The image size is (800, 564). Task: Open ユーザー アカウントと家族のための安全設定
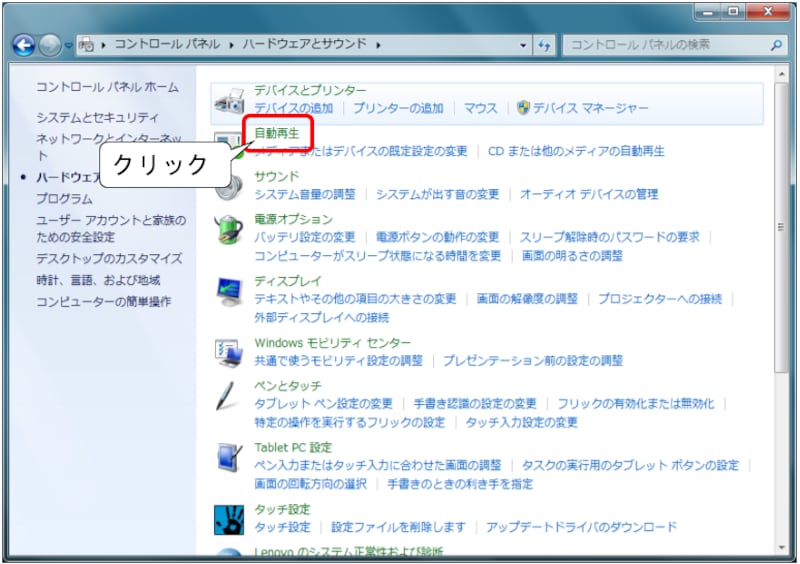[111, 229]
